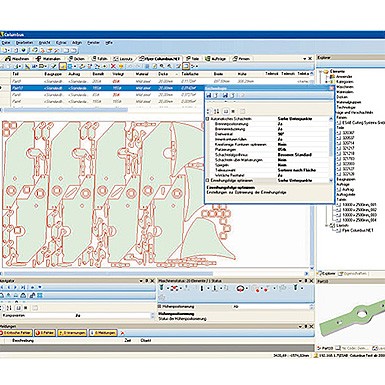385x385 pixels.
Task: Collapse the Einziehungsfolge optimieren group
Action: click(x=207, y=180)
